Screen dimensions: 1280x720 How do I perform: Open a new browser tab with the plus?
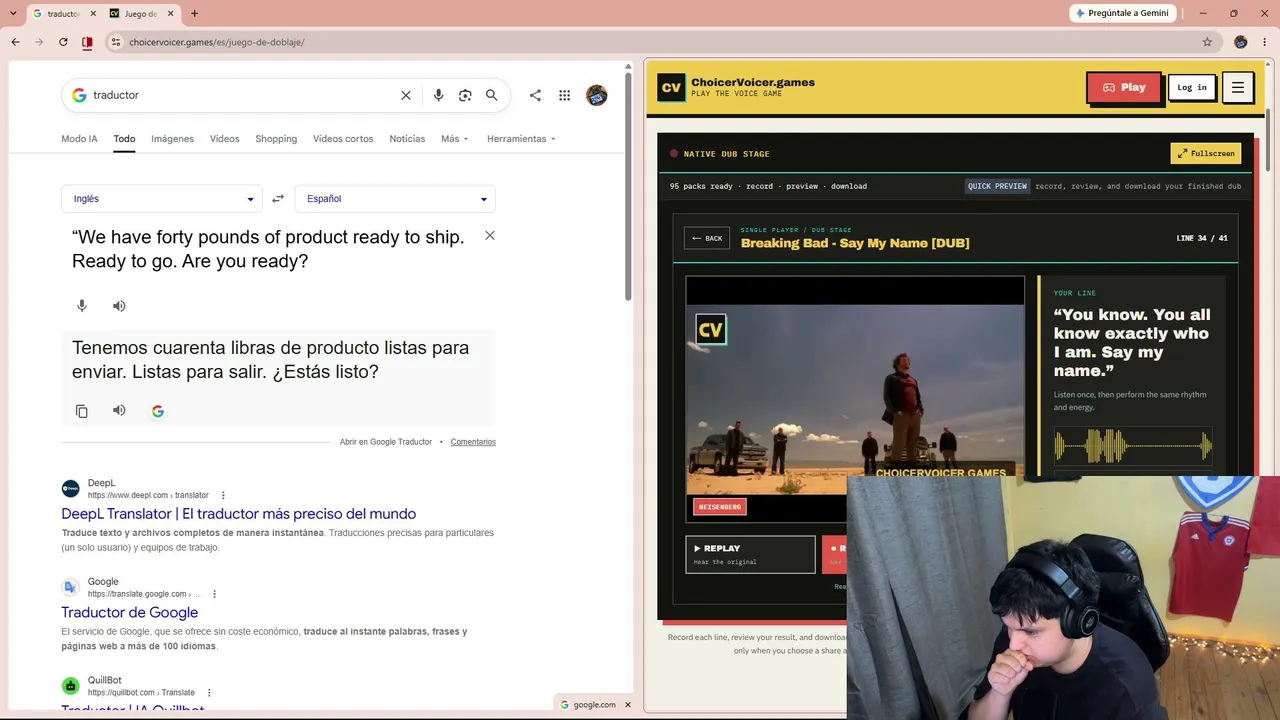click(194, 14)
